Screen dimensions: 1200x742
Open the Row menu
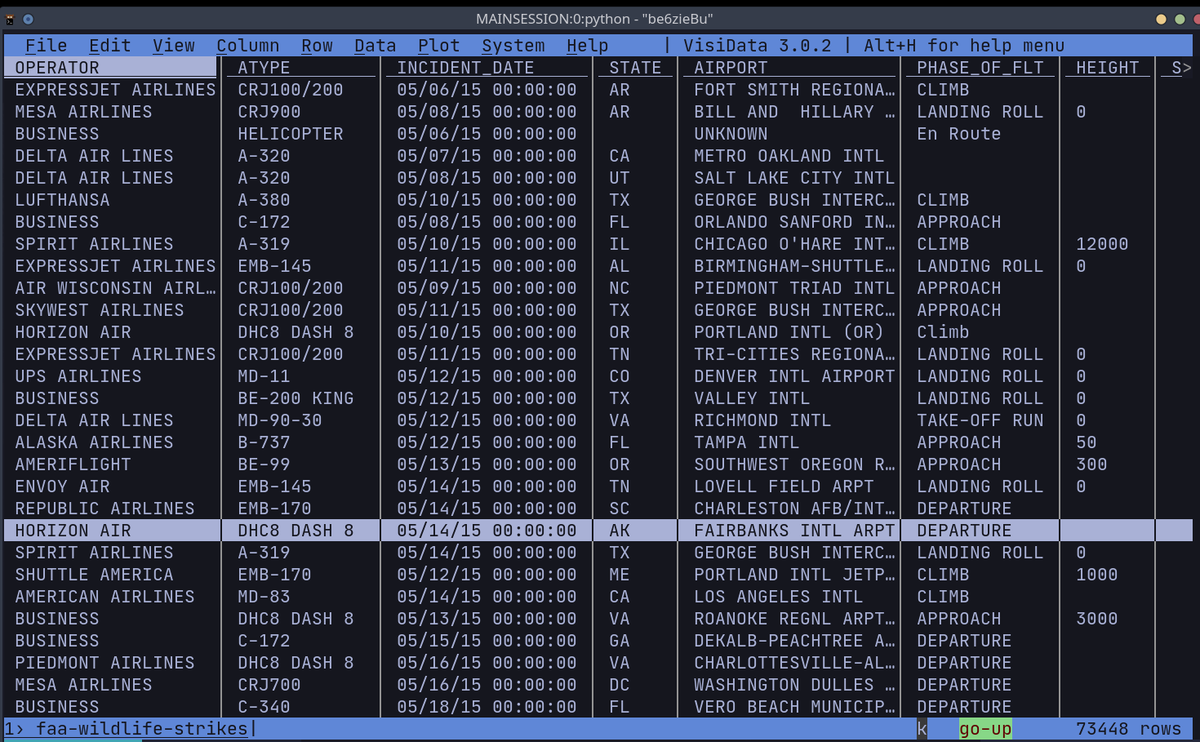[x=317, y=45]
